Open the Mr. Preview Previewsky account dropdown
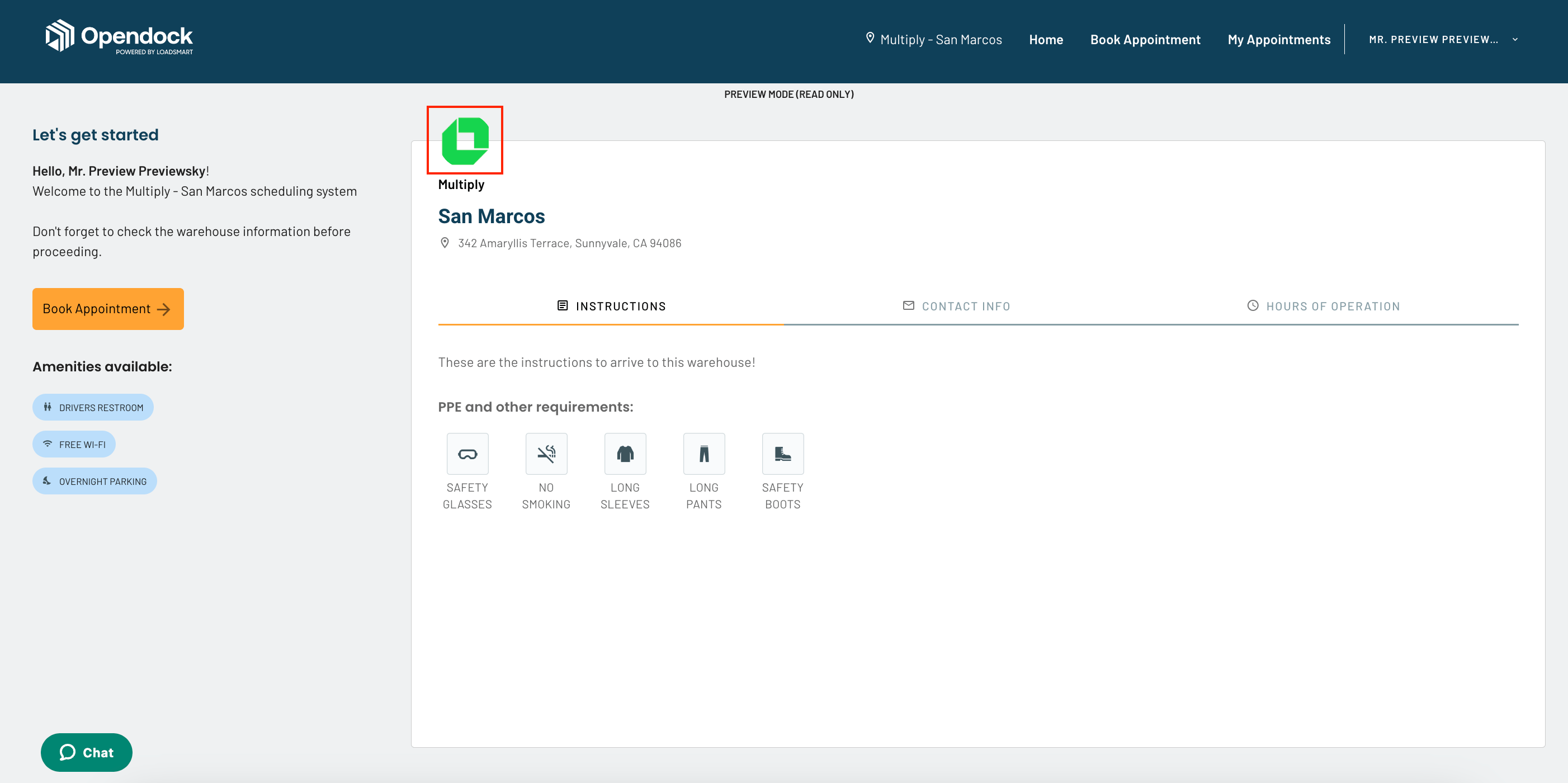Viewport: 1568px width, 783px height. (x=1435, y=39)
